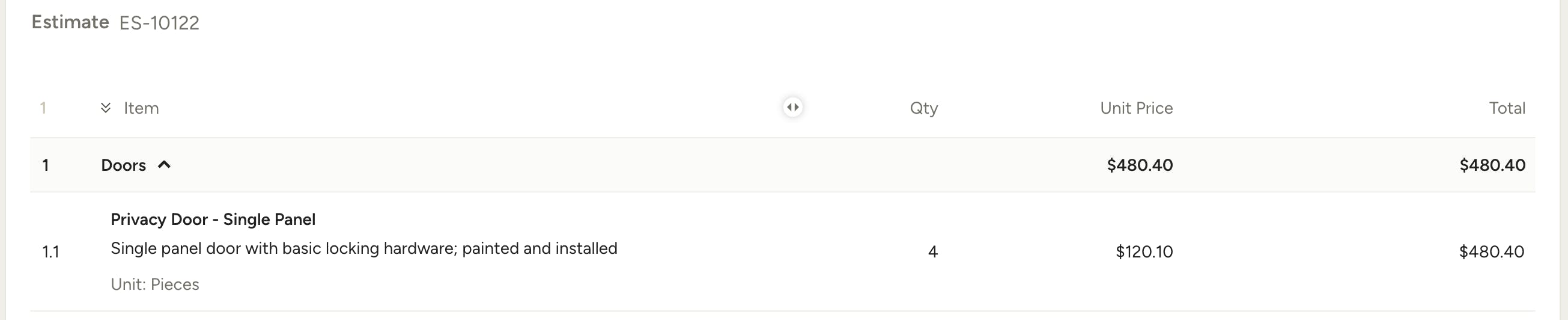Click the item description about locking hardware

[364, 248]
